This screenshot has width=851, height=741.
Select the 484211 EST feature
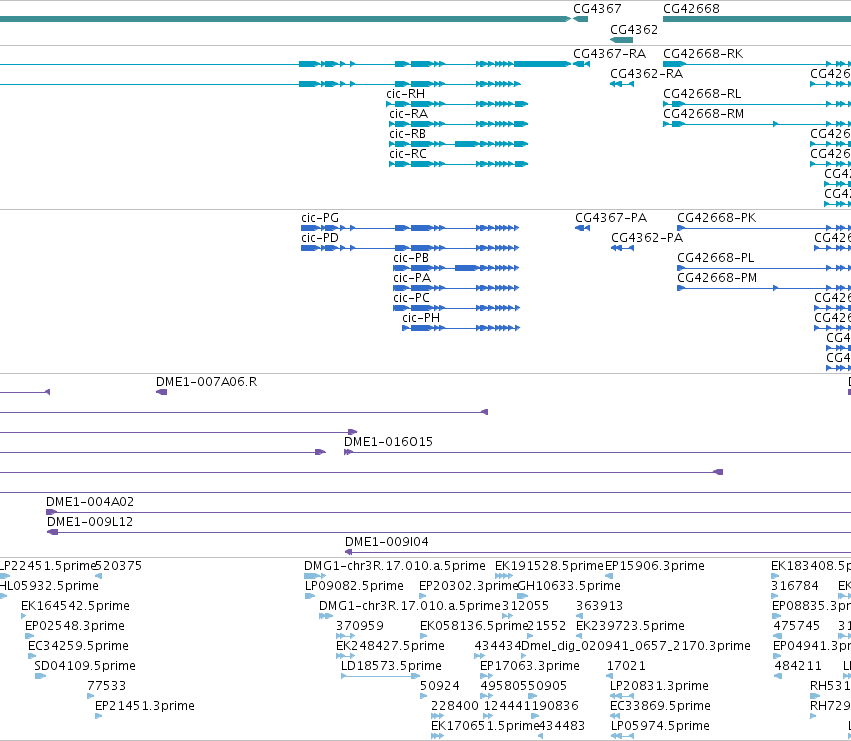point(778,676)
